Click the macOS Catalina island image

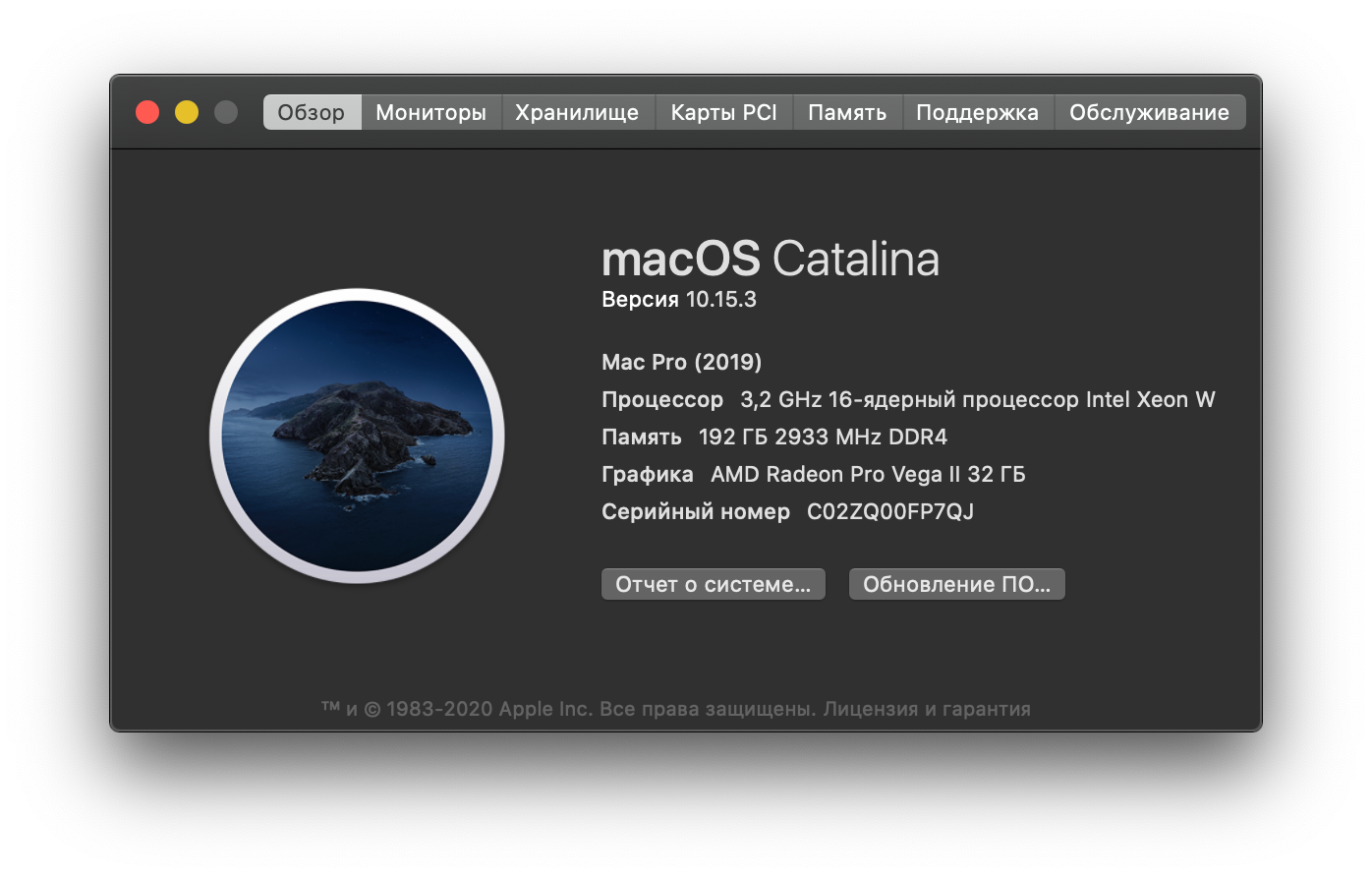coord(357,436)
